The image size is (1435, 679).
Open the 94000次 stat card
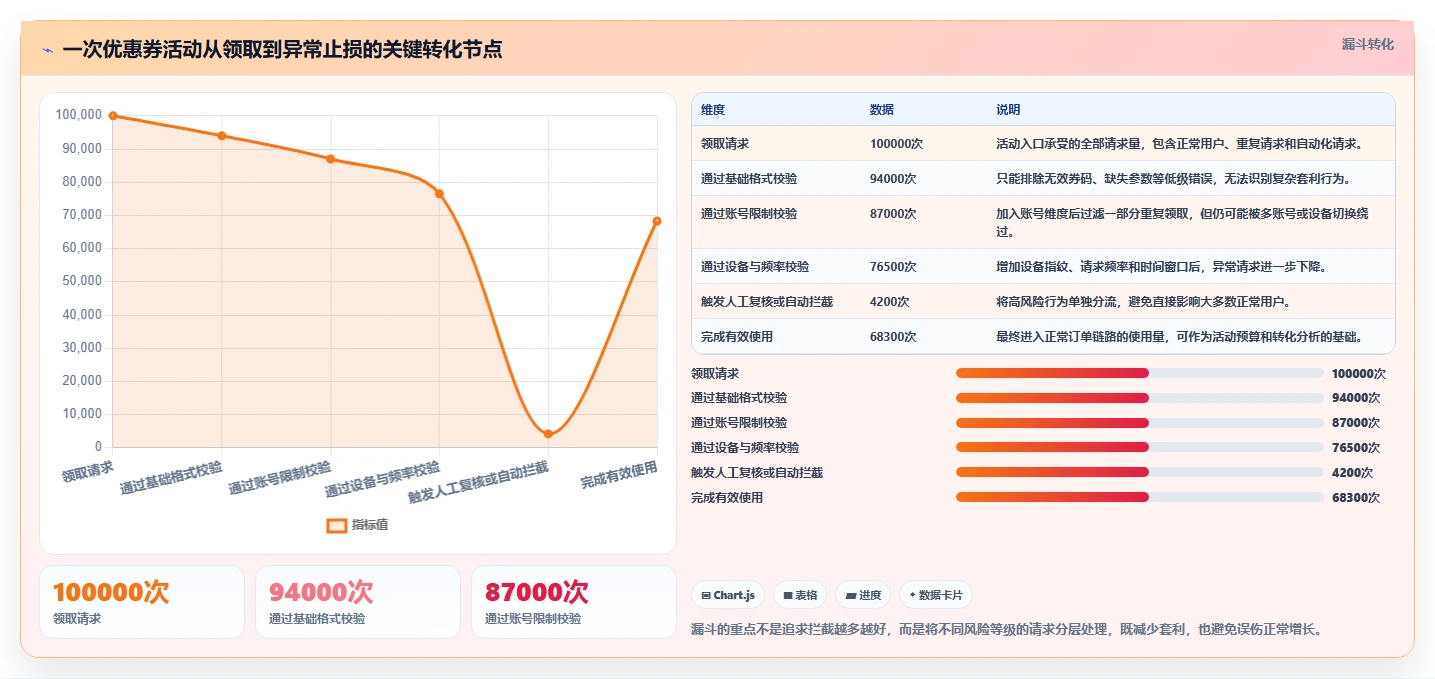[358, 602]
